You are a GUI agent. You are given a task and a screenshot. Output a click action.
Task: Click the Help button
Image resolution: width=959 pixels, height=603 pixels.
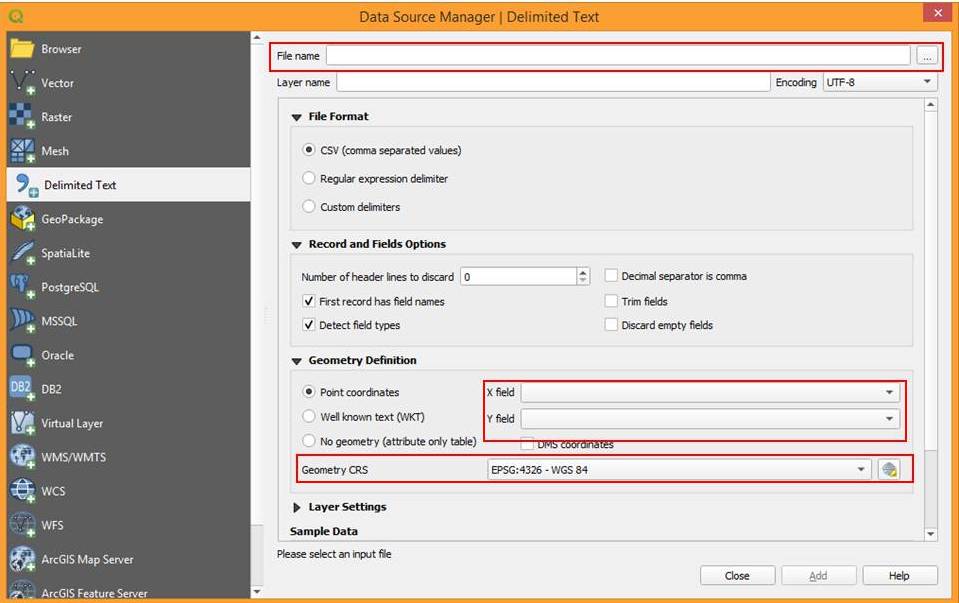[x=900, y=575]
